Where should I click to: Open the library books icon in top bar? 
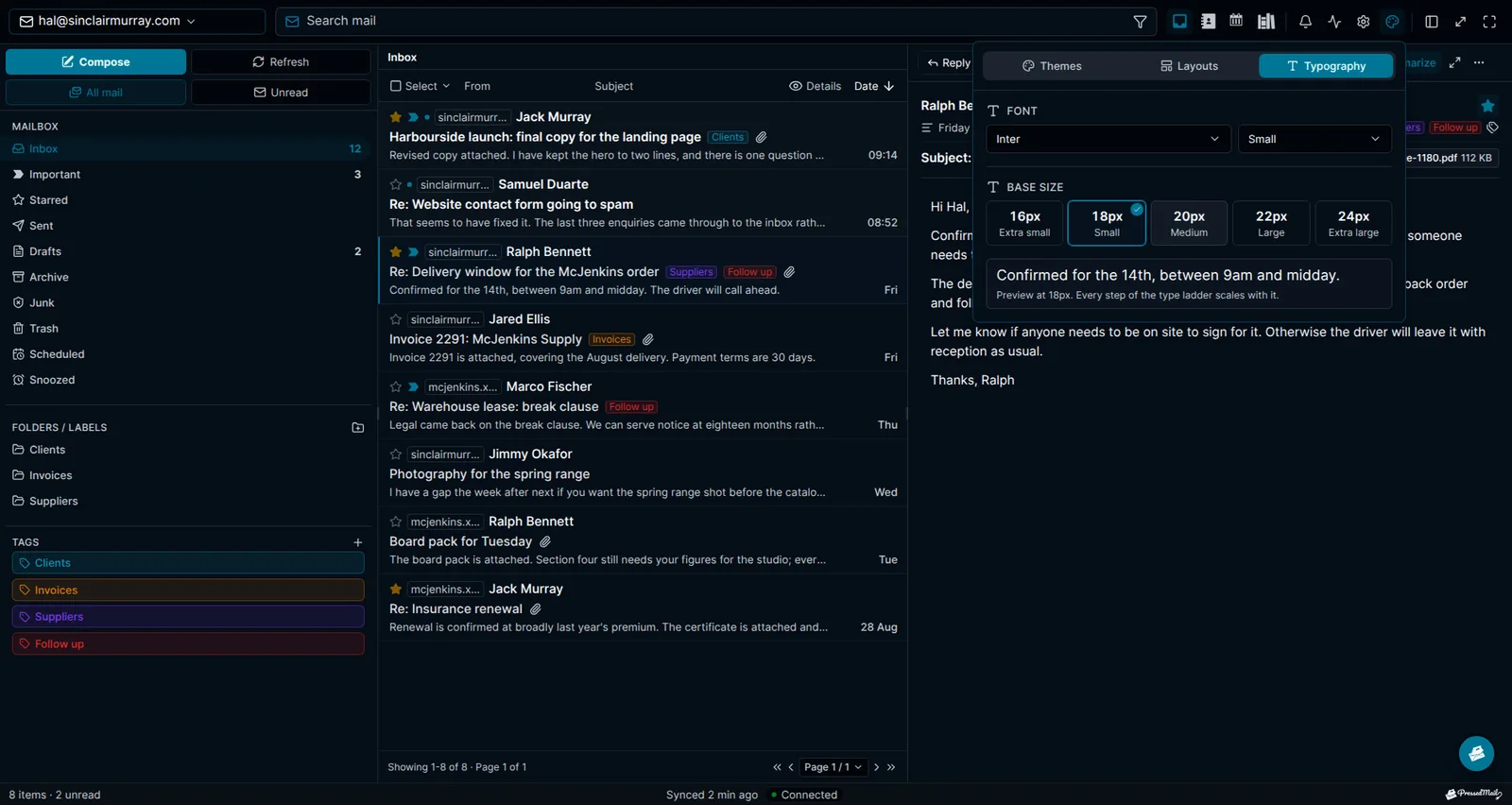tap(1266, 21)
